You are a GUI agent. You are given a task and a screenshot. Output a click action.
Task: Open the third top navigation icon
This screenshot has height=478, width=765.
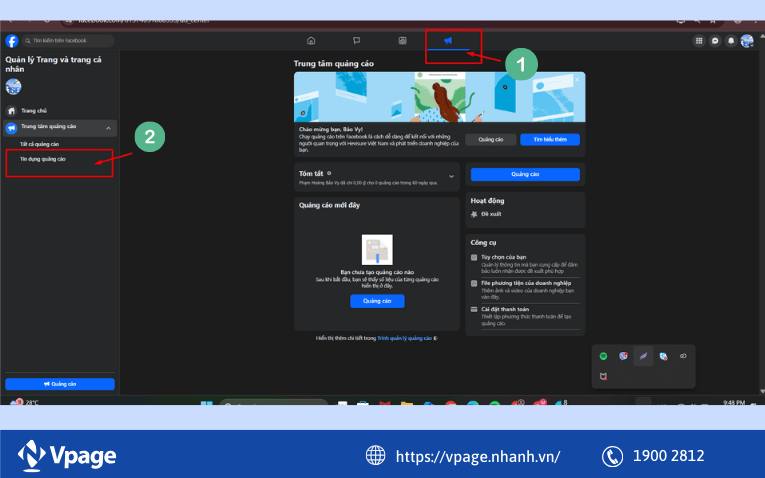(x=403, y=40)
